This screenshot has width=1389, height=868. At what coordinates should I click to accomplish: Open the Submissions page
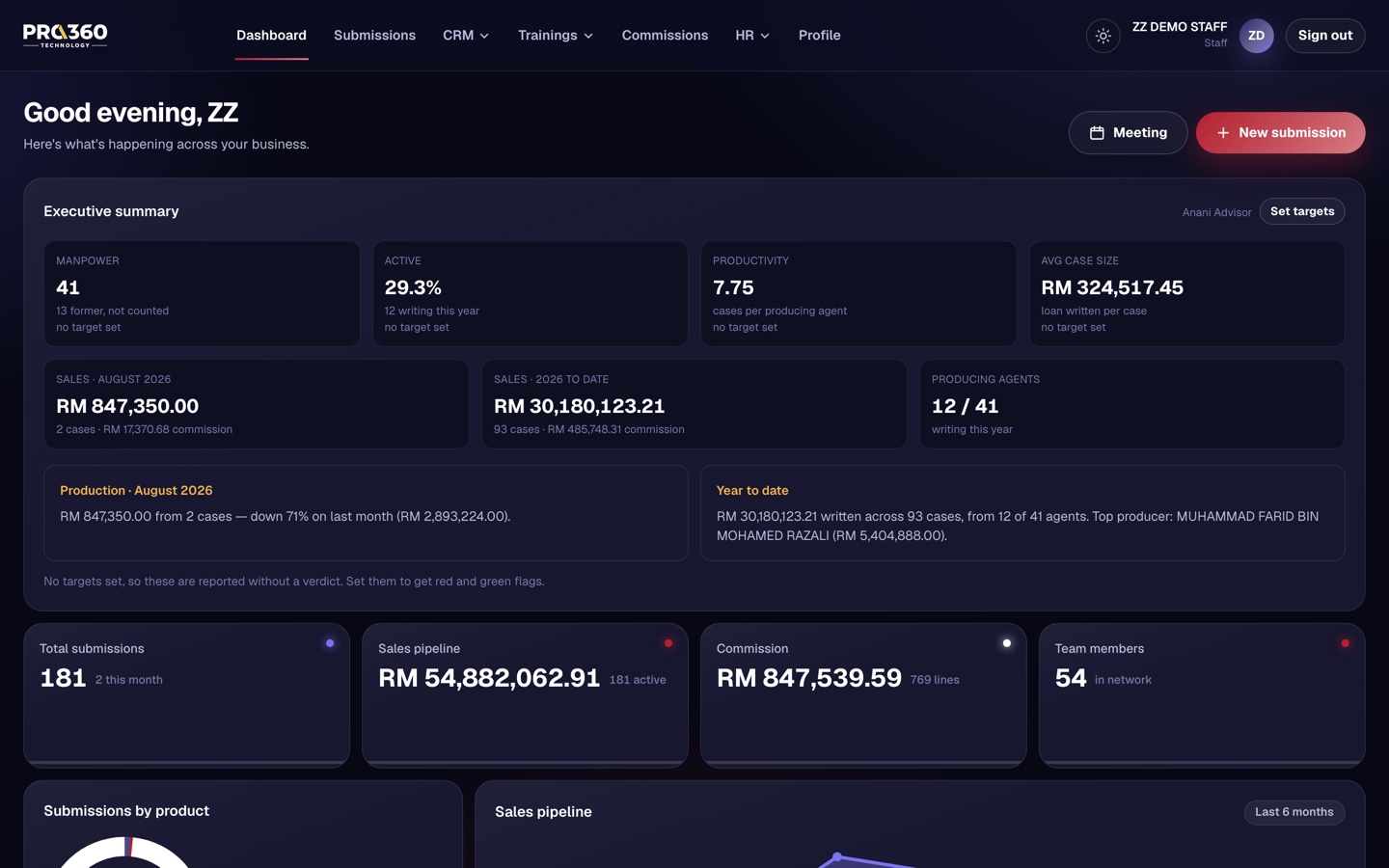(374, 36)
